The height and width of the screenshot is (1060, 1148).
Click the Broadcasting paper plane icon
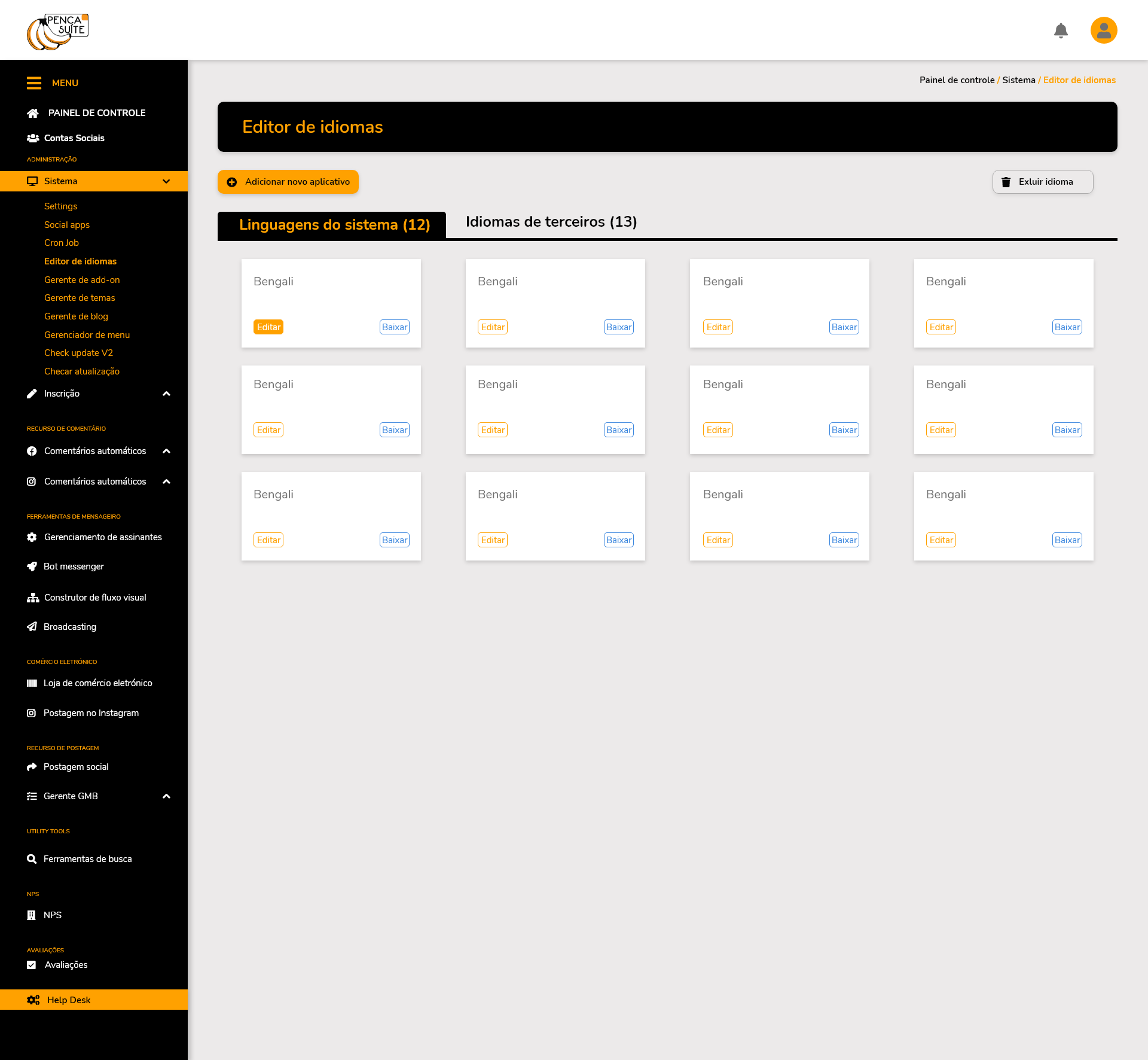32,627
